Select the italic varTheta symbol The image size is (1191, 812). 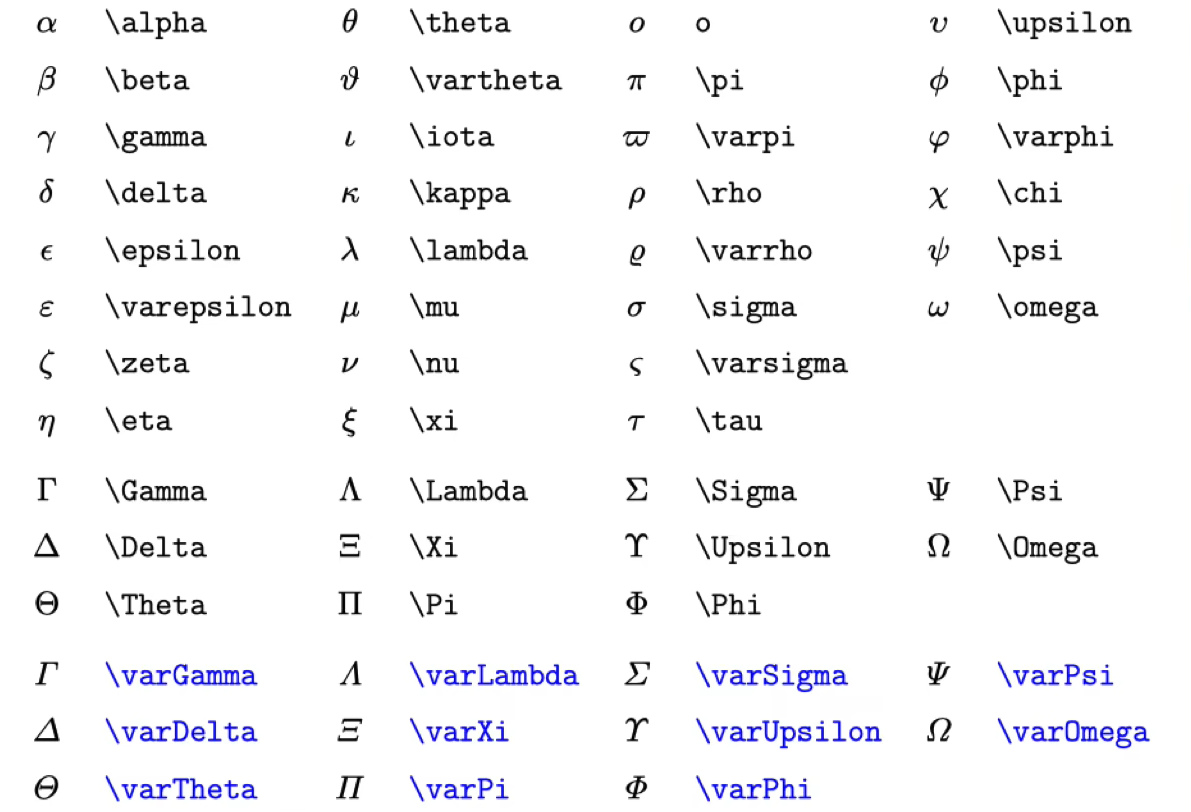point(46,788)
